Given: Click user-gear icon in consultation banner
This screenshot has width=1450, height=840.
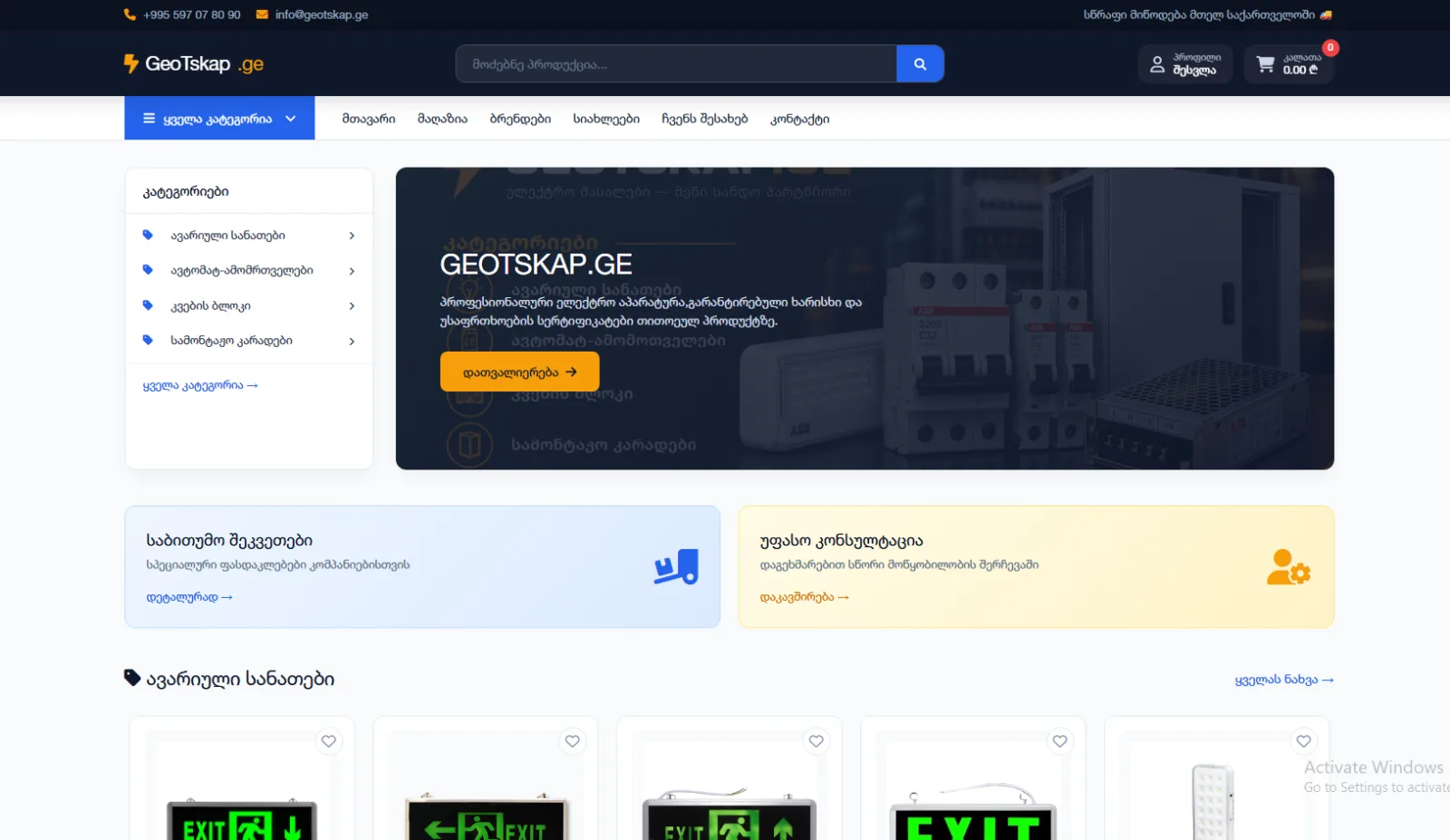Looking at the screenshot, I should pyautogui.click(x=1289, y=567).
